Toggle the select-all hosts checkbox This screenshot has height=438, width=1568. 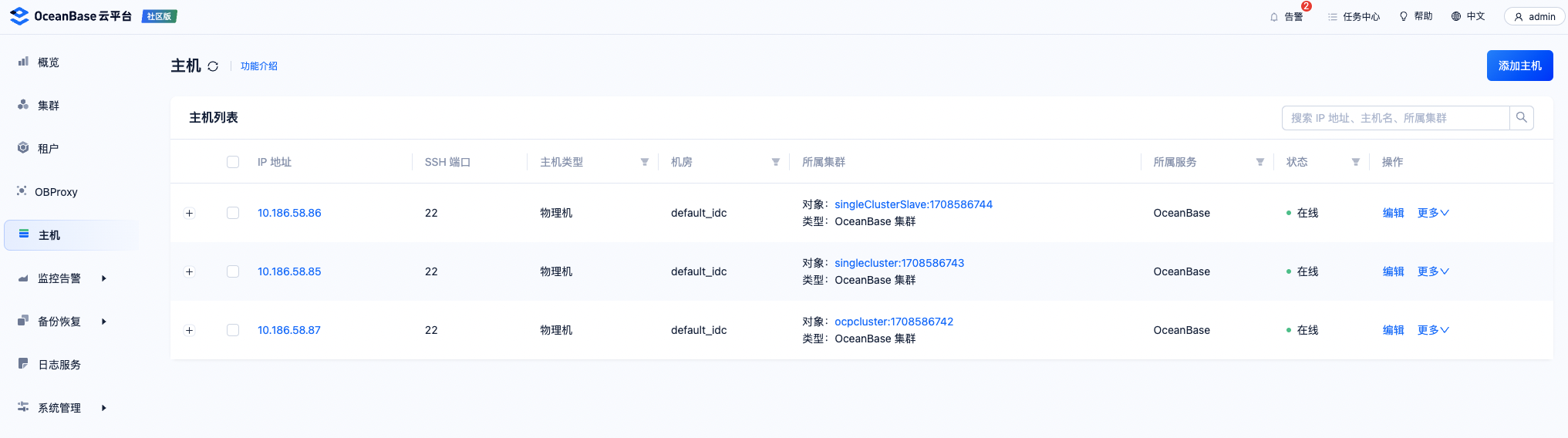(233, 162)
